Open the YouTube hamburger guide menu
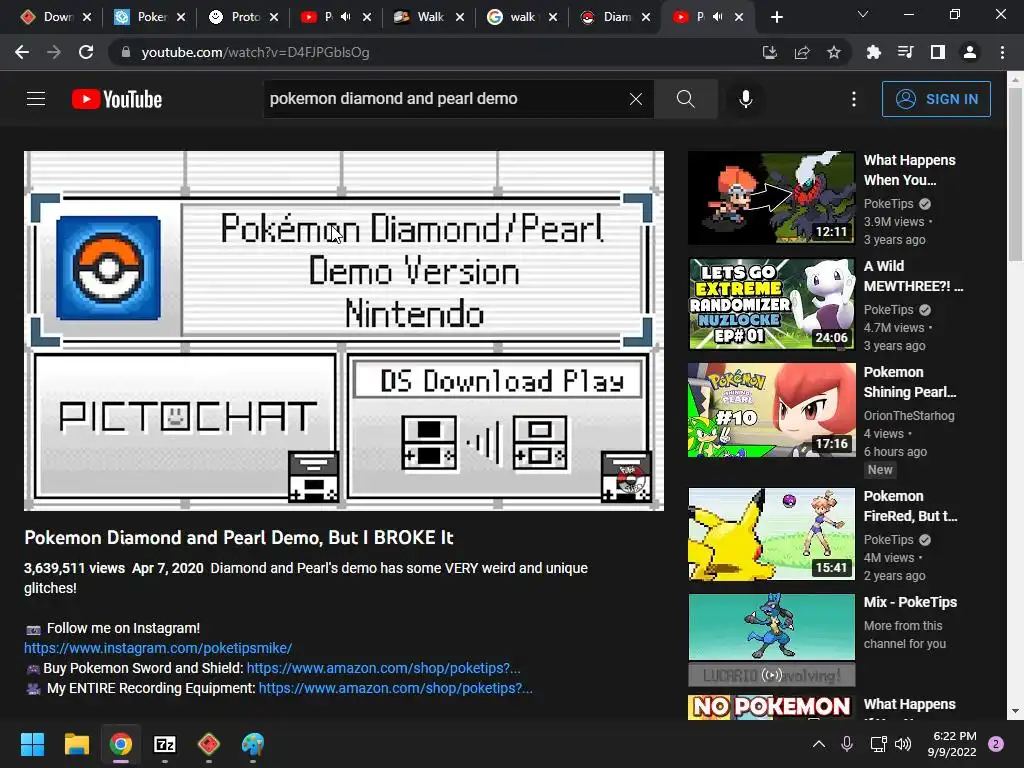1024x768 pixels. (x=36, y=99)
